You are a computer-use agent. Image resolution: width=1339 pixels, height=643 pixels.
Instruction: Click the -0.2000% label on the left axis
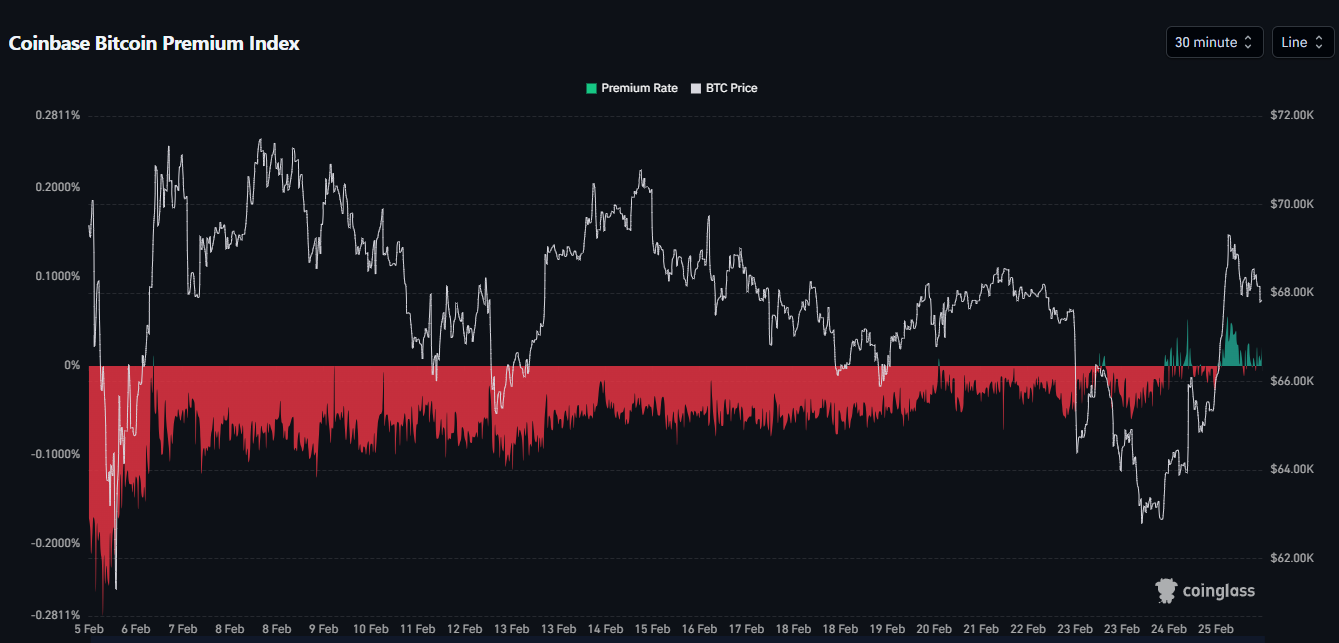coord(55,543)
